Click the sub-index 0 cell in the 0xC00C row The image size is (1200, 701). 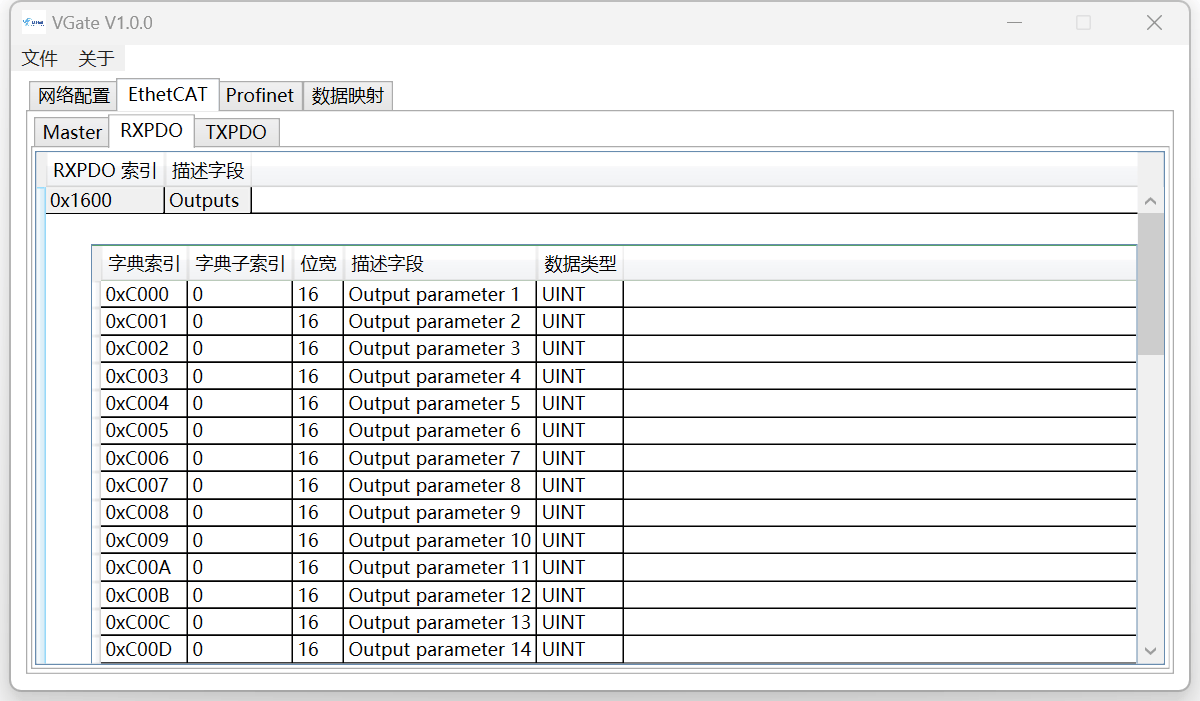(240, 622)
